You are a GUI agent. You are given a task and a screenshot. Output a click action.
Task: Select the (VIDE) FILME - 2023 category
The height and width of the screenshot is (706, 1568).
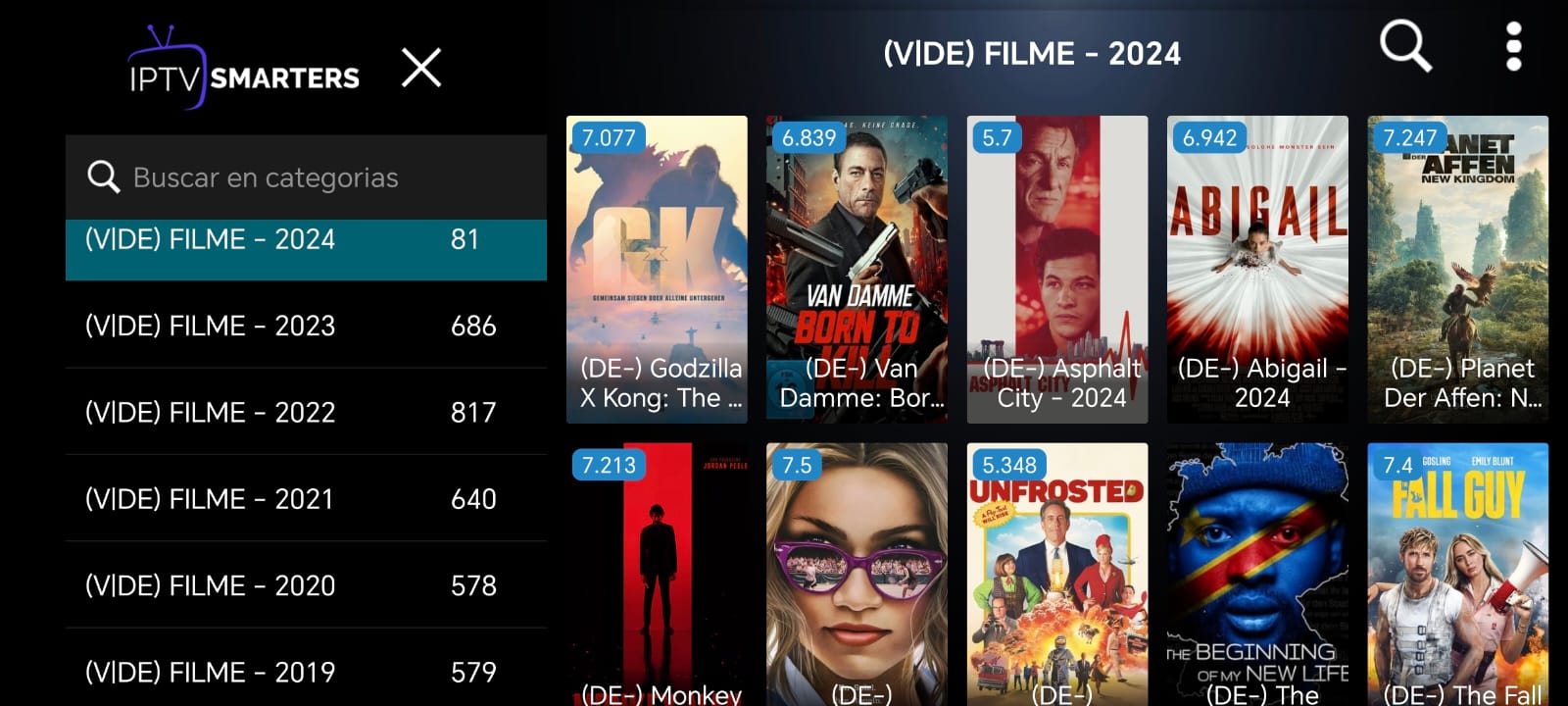pos(306,326)
